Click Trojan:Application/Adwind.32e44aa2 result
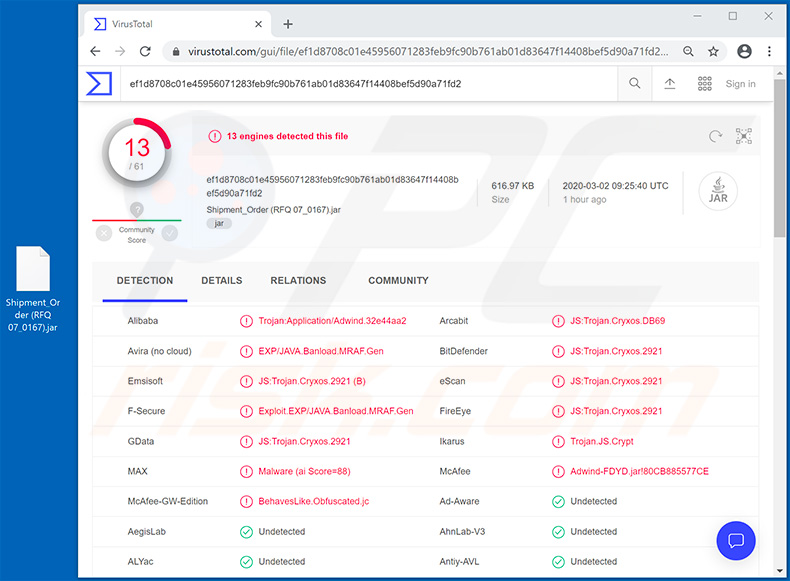Image resolution: width=790 pixels, height=581 pixels. 332,321
